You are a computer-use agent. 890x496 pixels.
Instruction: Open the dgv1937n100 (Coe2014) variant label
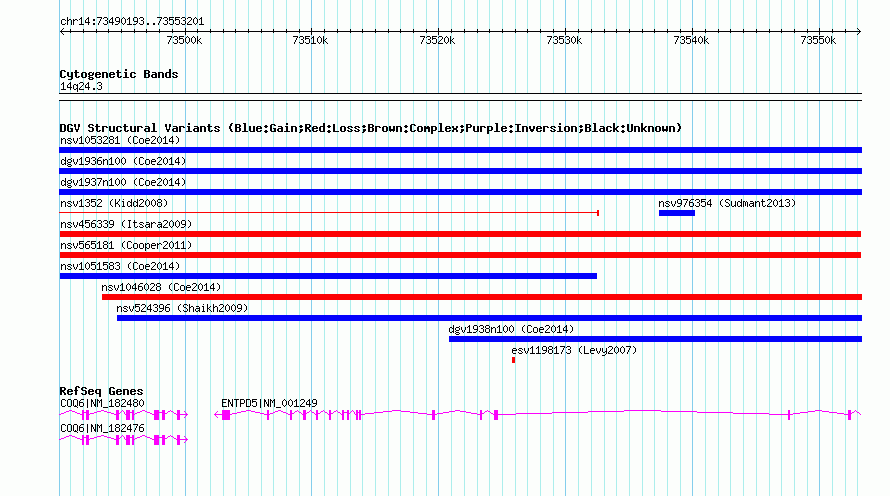(x=123, y=182)
